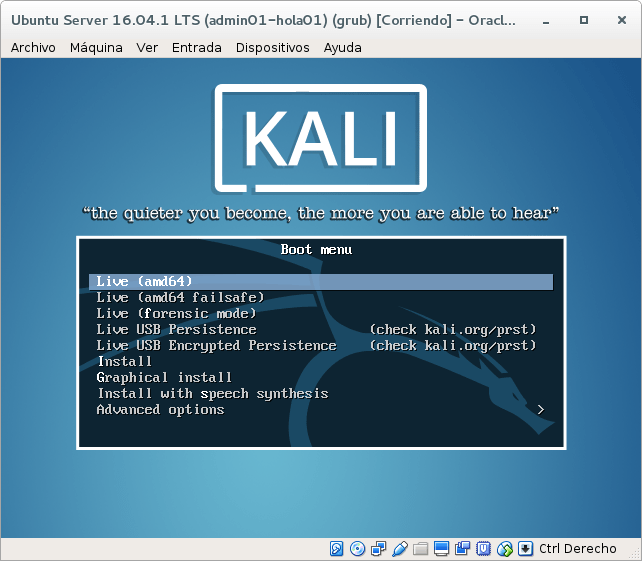Maximize the VirtualBox VM window

(584, 20)
